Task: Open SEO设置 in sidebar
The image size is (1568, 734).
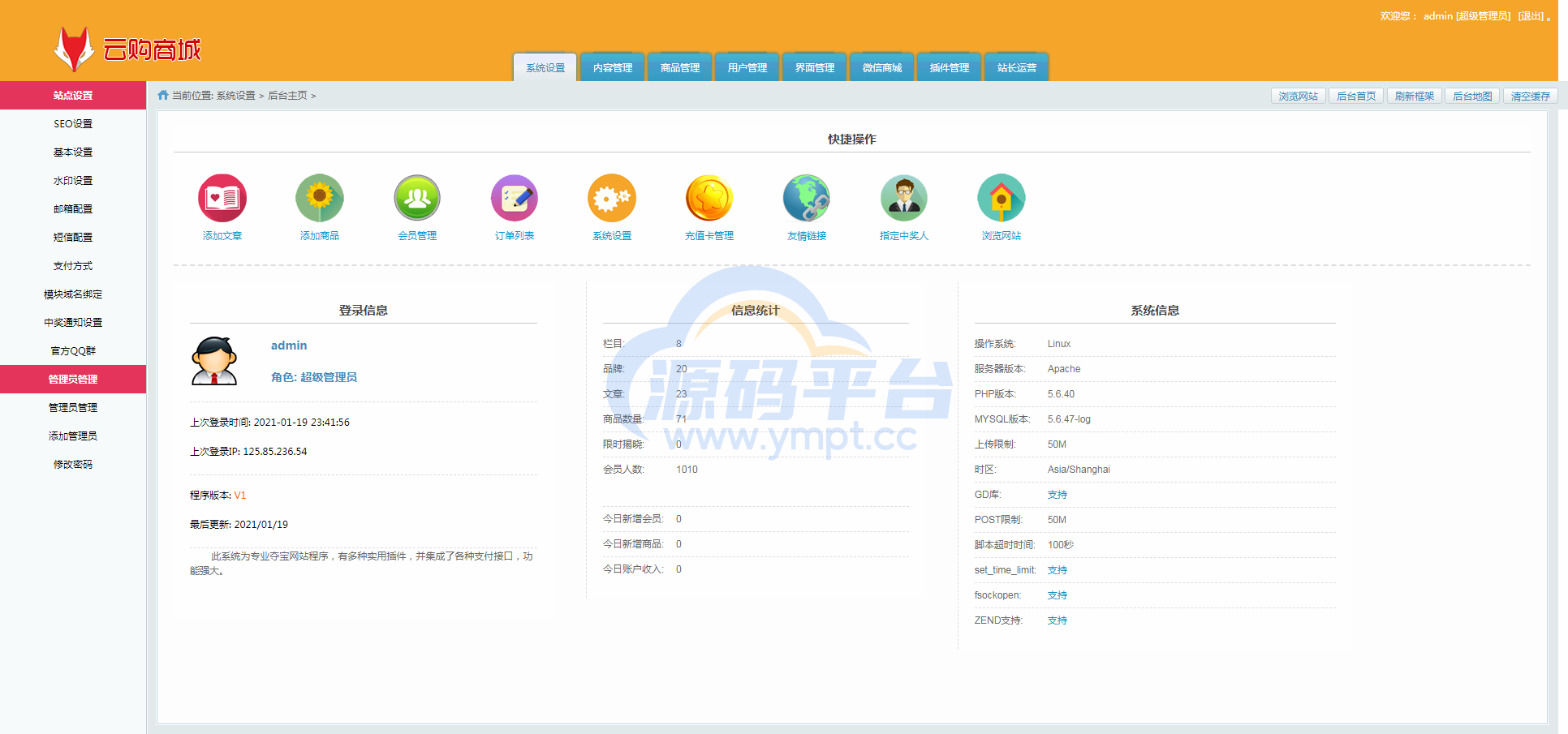Action: click(73, 123)
